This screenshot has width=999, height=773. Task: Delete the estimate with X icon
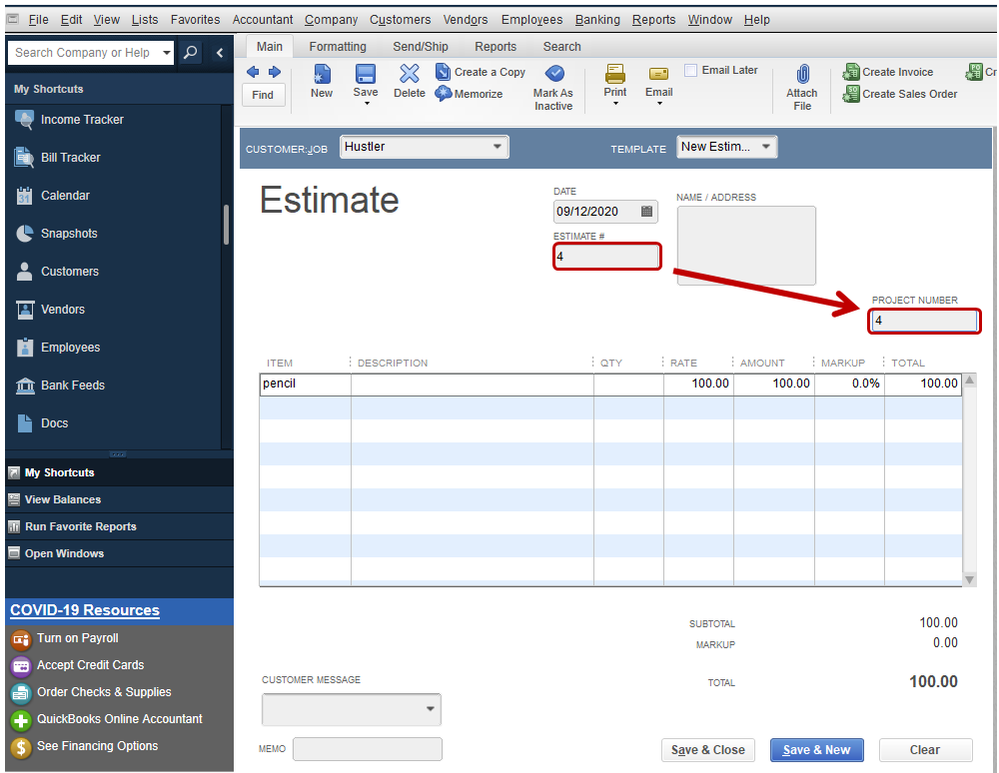coord(409,73)
